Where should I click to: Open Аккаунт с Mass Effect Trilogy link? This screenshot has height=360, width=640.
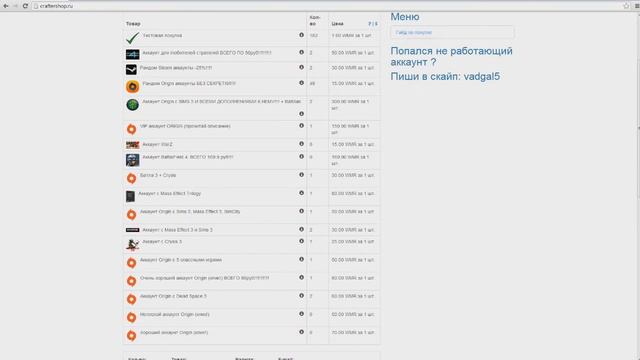click(170, 193)
